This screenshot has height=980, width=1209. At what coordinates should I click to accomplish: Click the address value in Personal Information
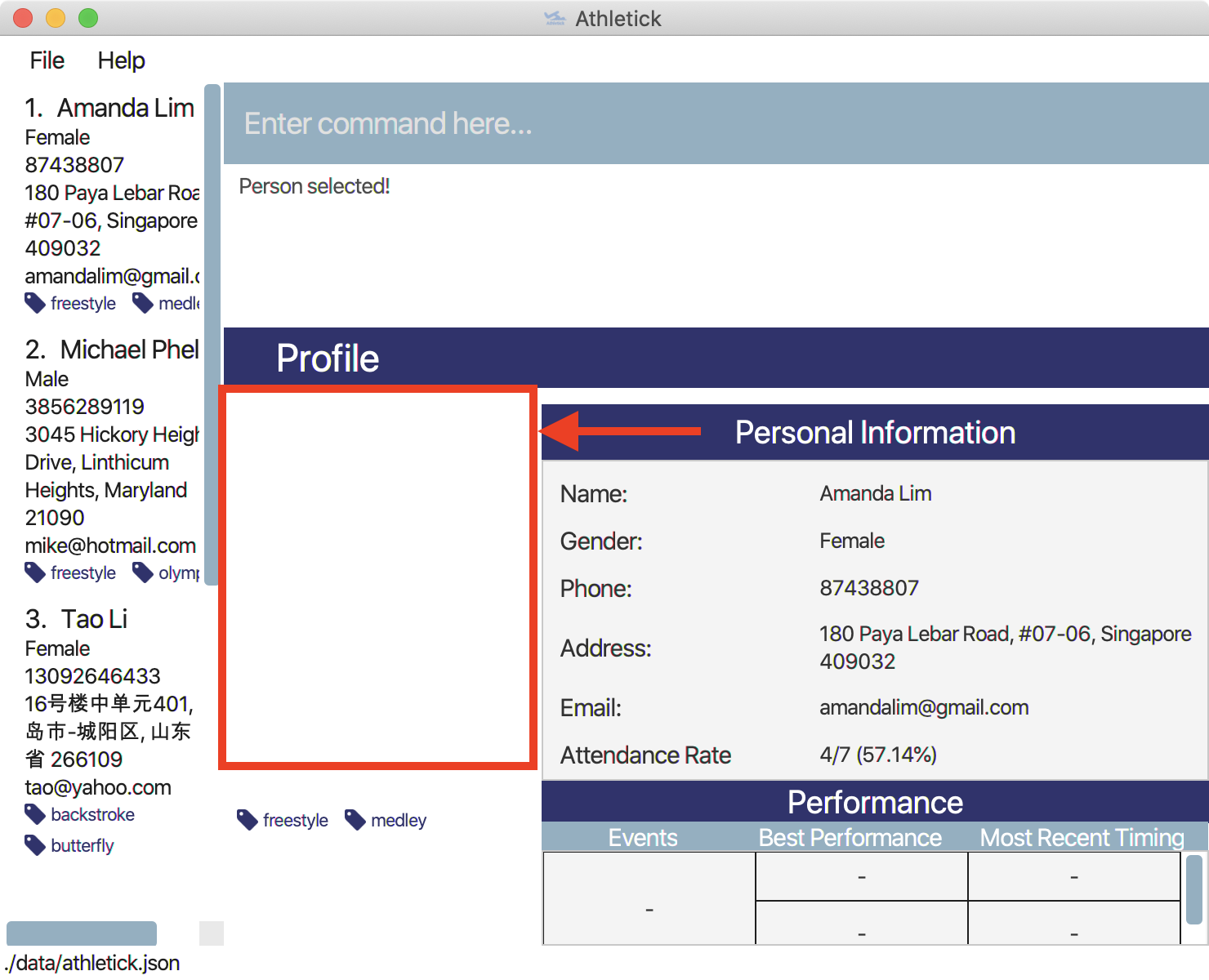click(1006, 648)
